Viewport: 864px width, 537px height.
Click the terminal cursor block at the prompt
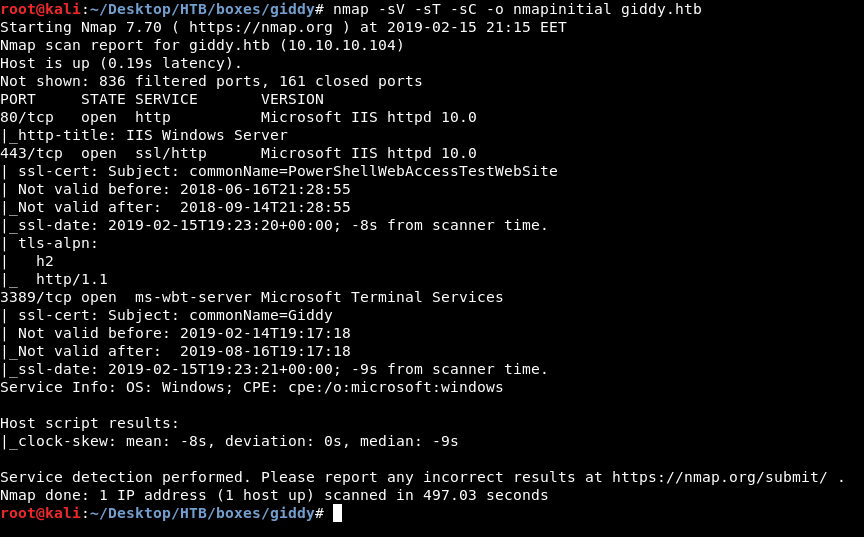[x=337, y=513]
